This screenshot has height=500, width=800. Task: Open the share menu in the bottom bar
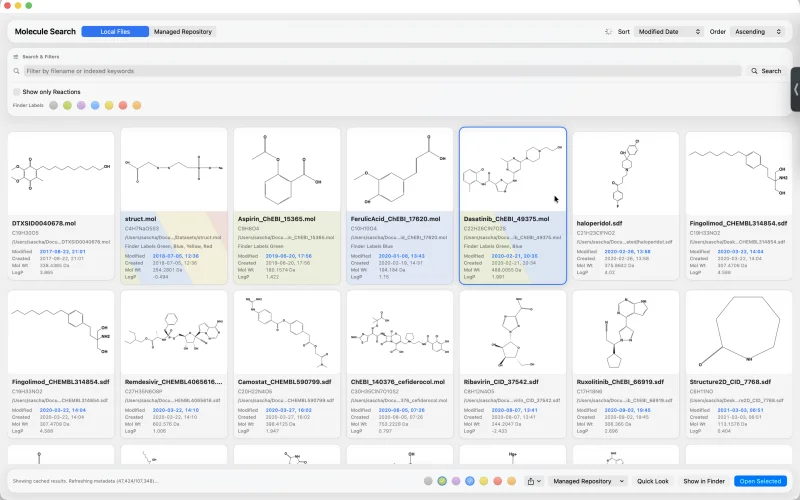click(x=534, y=481)
